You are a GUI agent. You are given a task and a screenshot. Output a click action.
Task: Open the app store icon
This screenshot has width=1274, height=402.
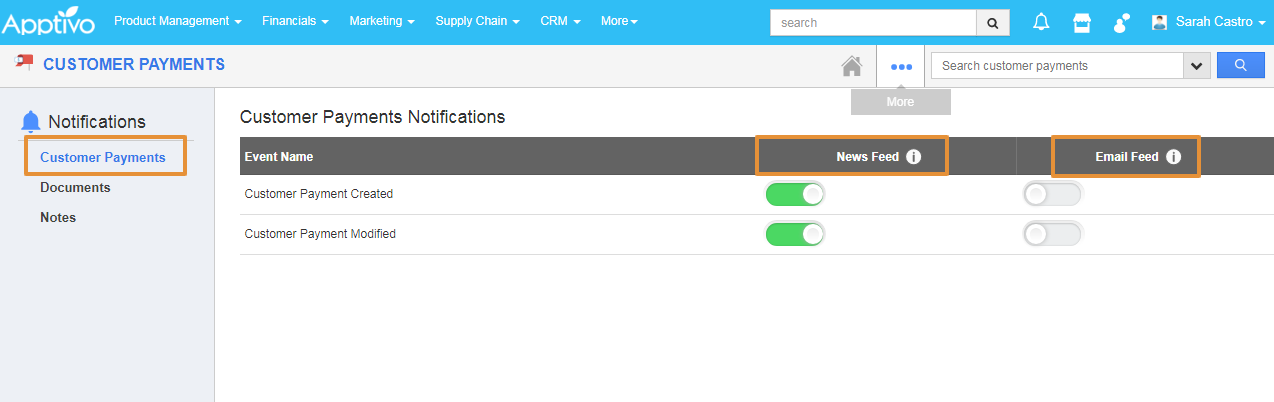(x=1082, y=22)
